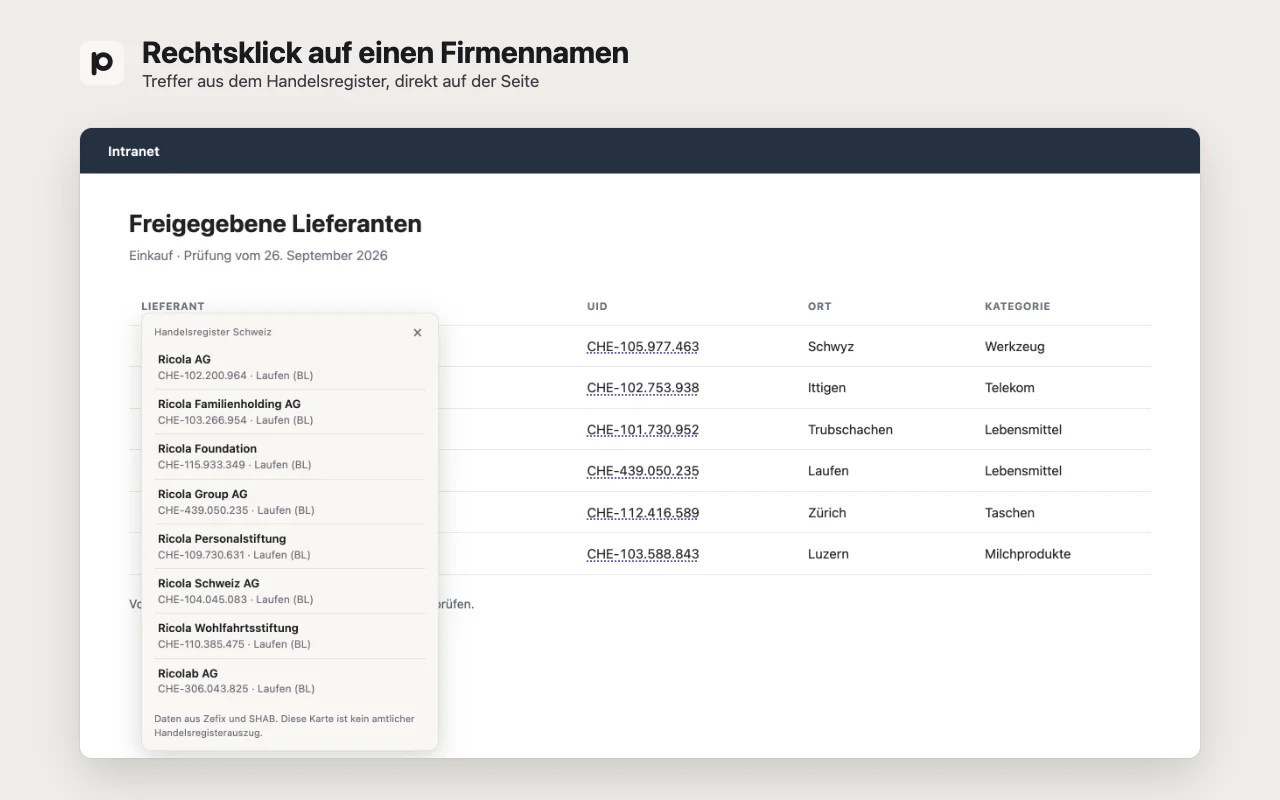The image size is (1280, 800).
Task: Open UID link CHE-102.753.938
Action: click(643, 388)
